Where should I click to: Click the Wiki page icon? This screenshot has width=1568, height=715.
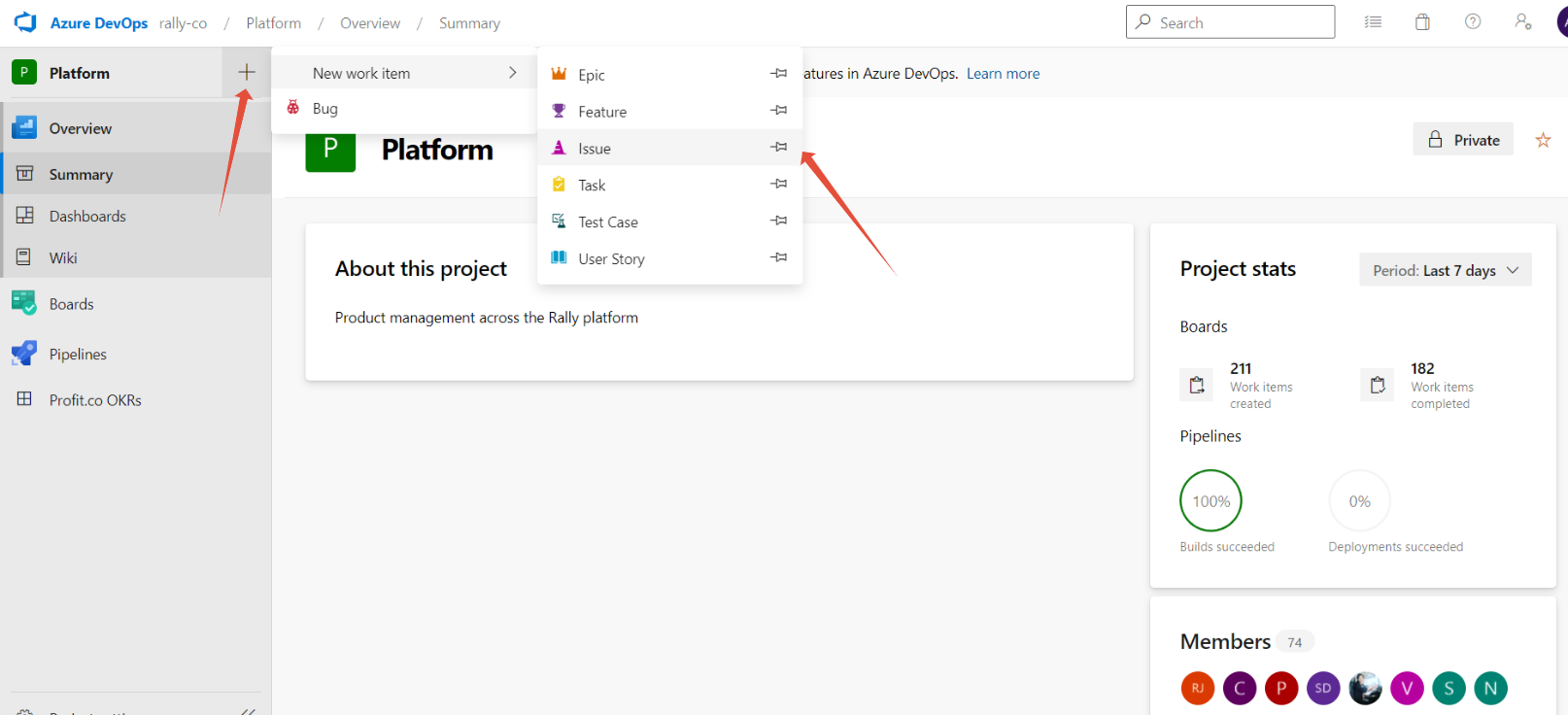[24, 257]
